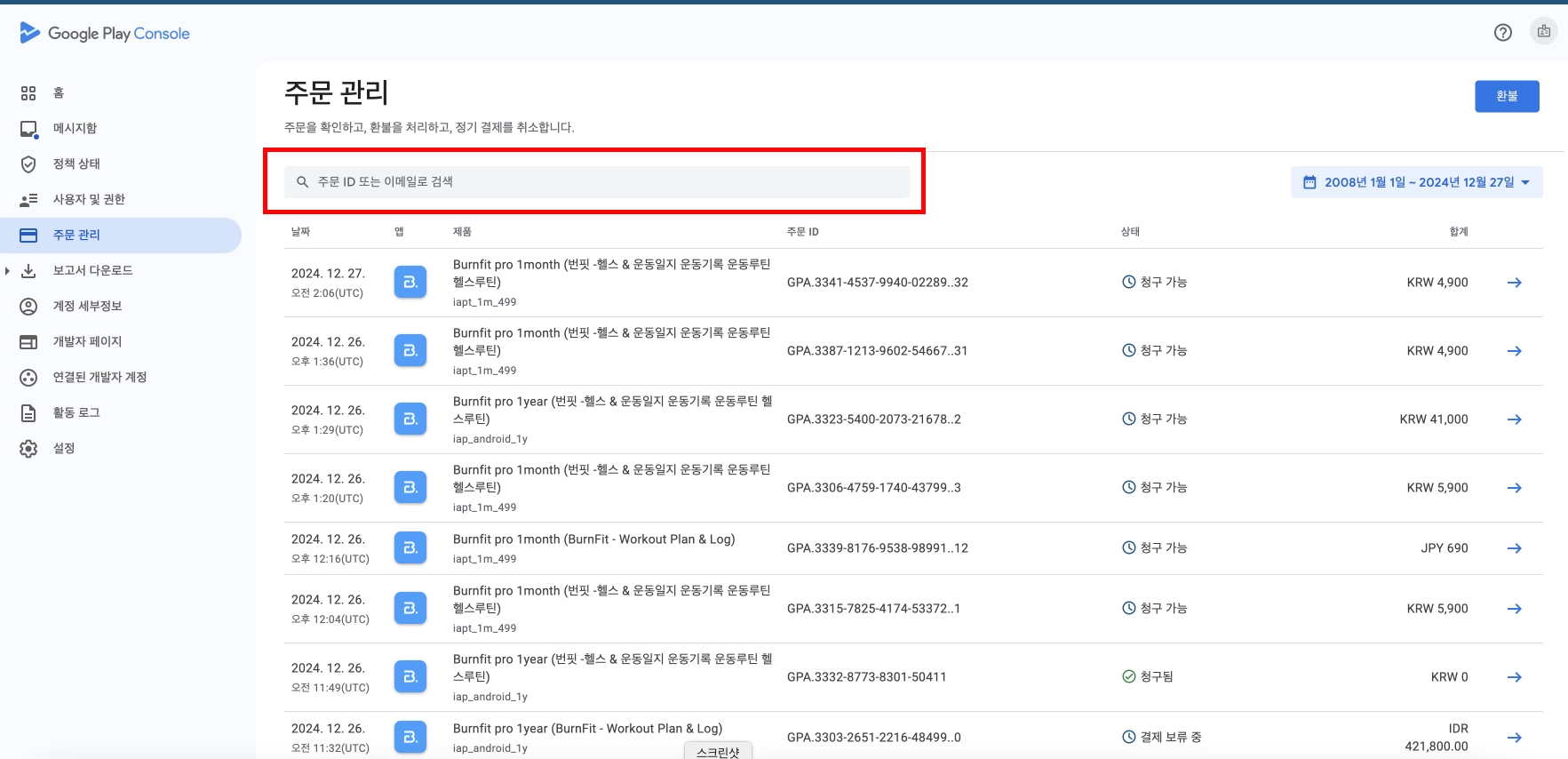The height and width of the screenshot is (759, 1568).
Task: Open the help question mark icon
Action: click(1503, 33)
